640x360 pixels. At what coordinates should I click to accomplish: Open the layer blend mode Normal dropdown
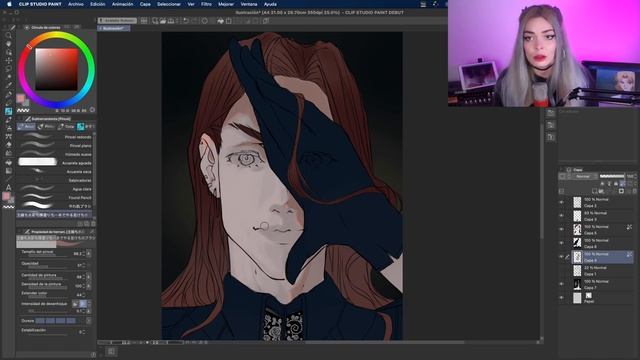pyautogui.click(x=584, y=176)
